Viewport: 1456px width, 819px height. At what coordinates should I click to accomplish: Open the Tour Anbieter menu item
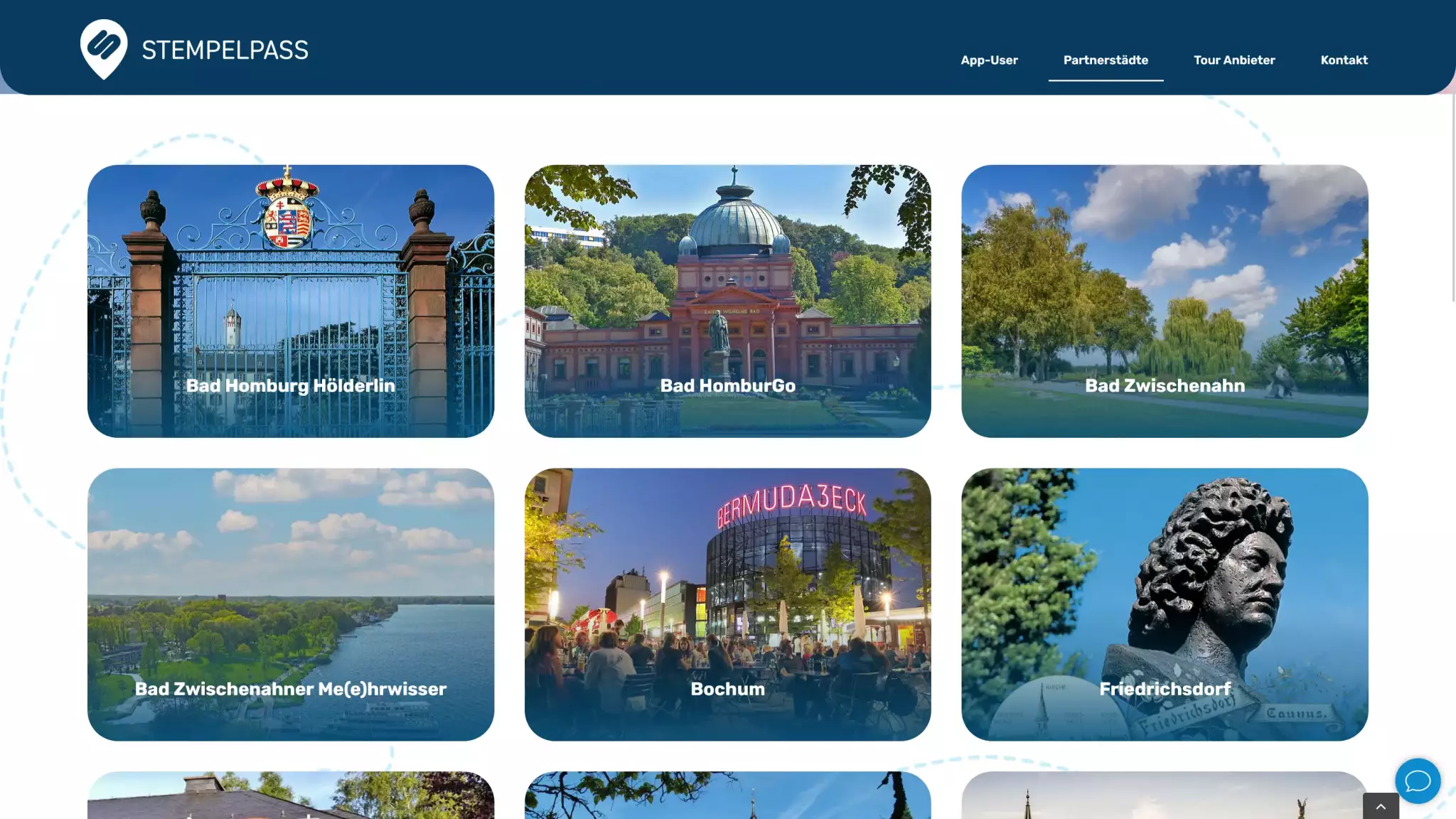[x=1234, y=60]
